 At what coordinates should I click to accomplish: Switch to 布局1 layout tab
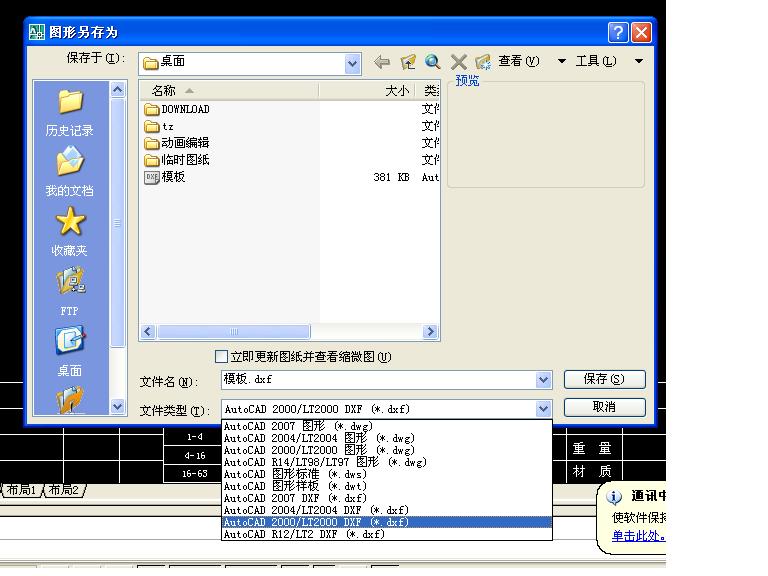point(22,490)
